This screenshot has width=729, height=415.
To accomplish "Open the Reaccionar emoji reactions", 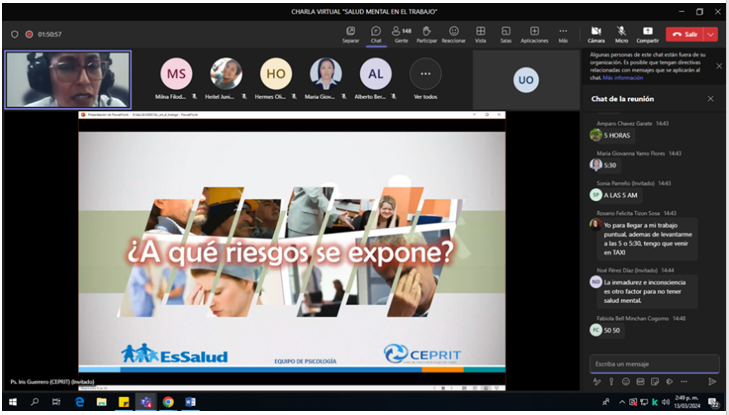I will coord(453,34).
